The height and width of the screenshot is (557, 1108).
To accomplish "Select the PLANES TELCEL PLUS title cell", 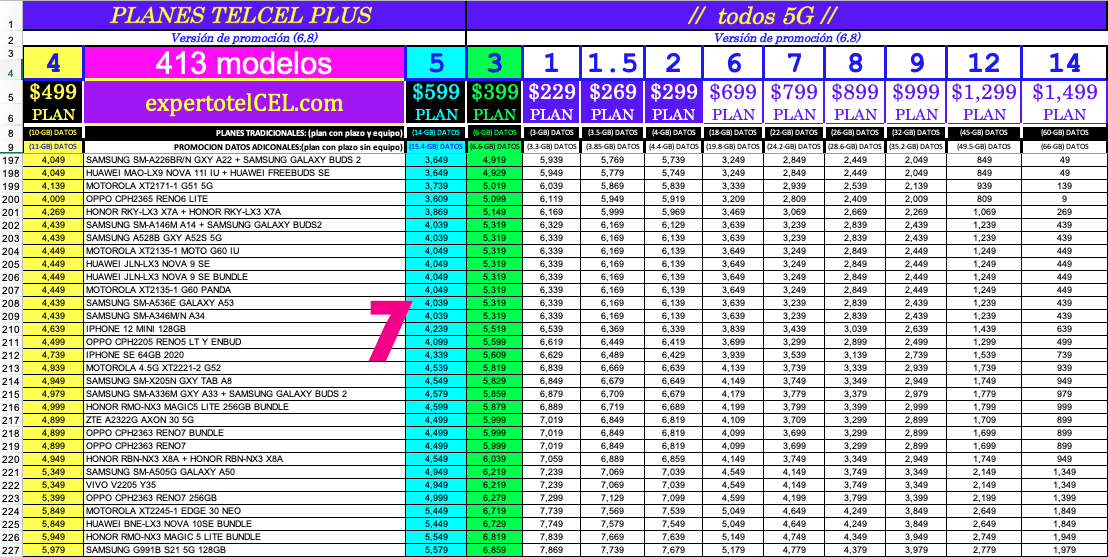I will [244, 16].
